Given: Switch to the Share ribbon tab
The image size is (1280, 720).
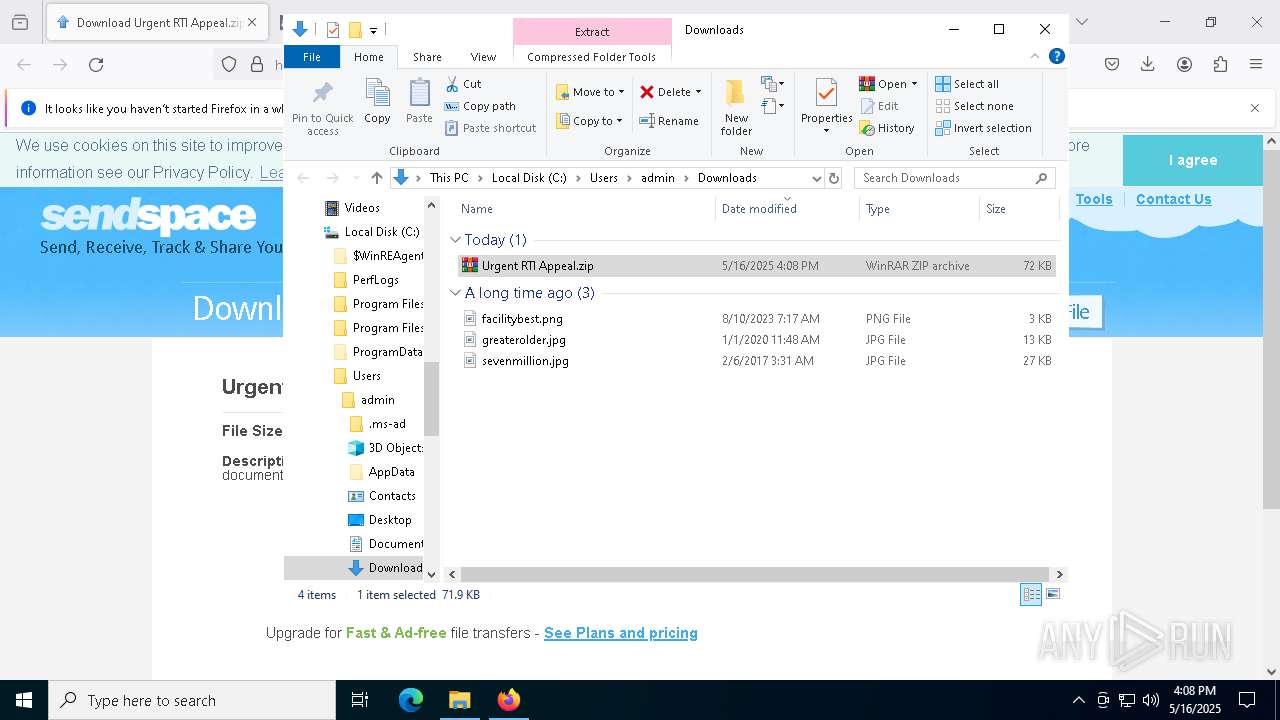Looking at the screenshot, I should pos(427,57).
